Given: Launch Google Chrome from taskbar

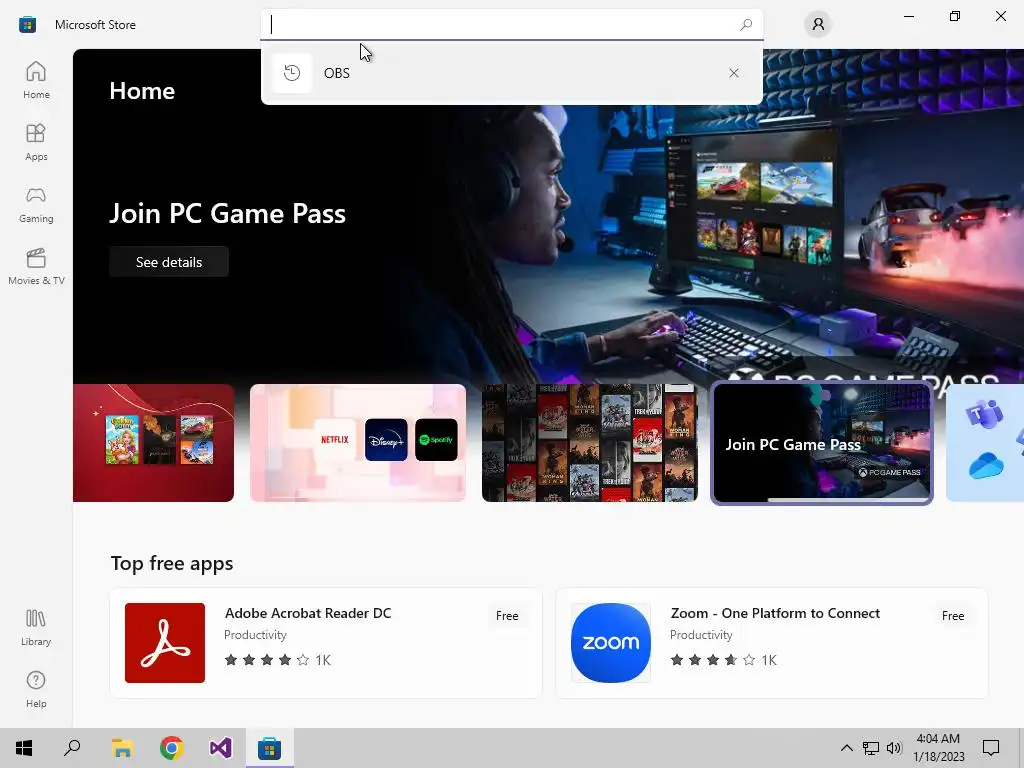Looking at the screenshot, I should 171,748.
